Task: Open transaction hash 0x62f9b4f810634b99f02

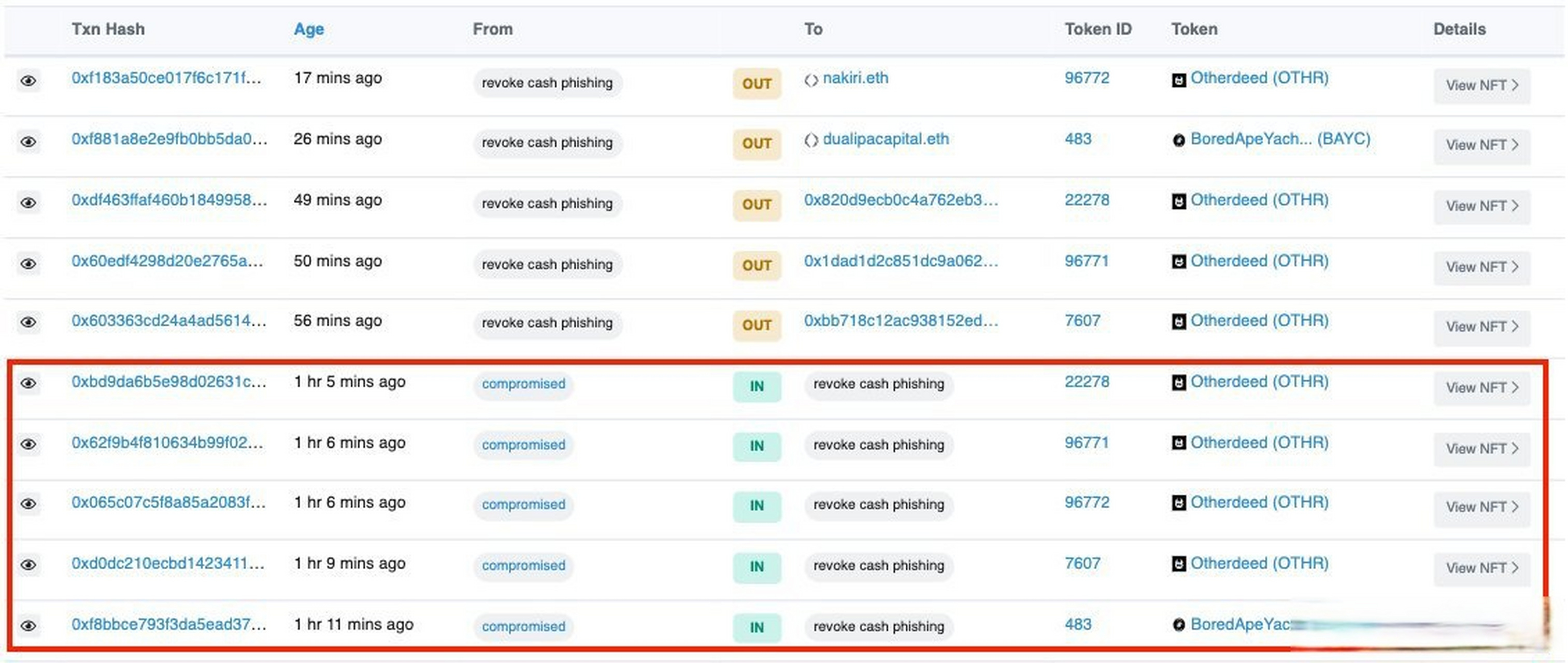Action: [x=167, y=442]
